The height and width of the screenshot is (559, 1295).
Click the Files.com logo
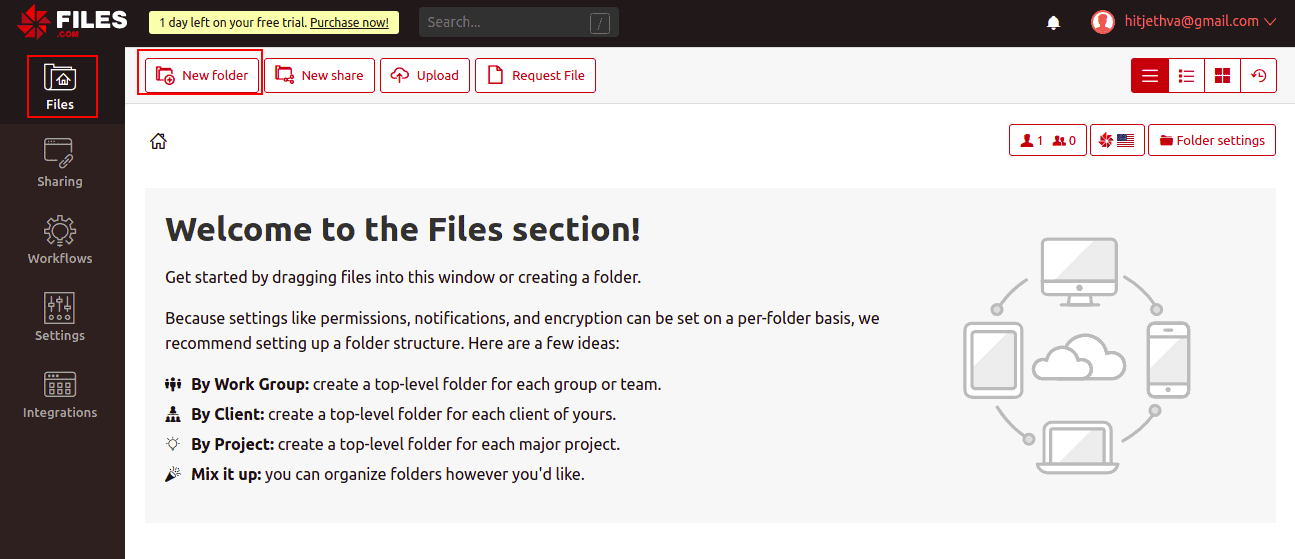(x=72, y=21)
